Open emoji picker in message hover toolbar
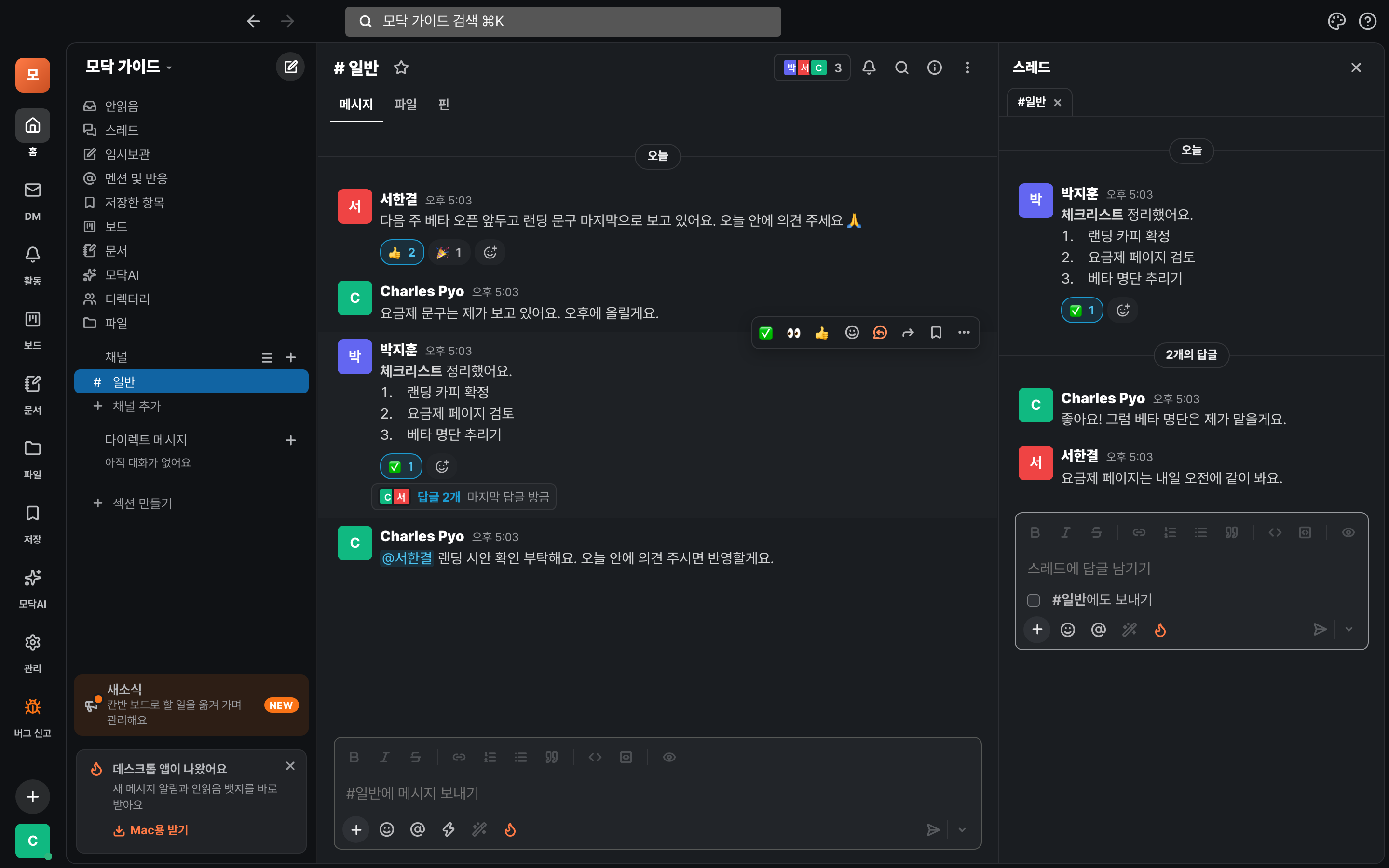The width and height of the screenshot is (1389, 868). pos(852,332)
